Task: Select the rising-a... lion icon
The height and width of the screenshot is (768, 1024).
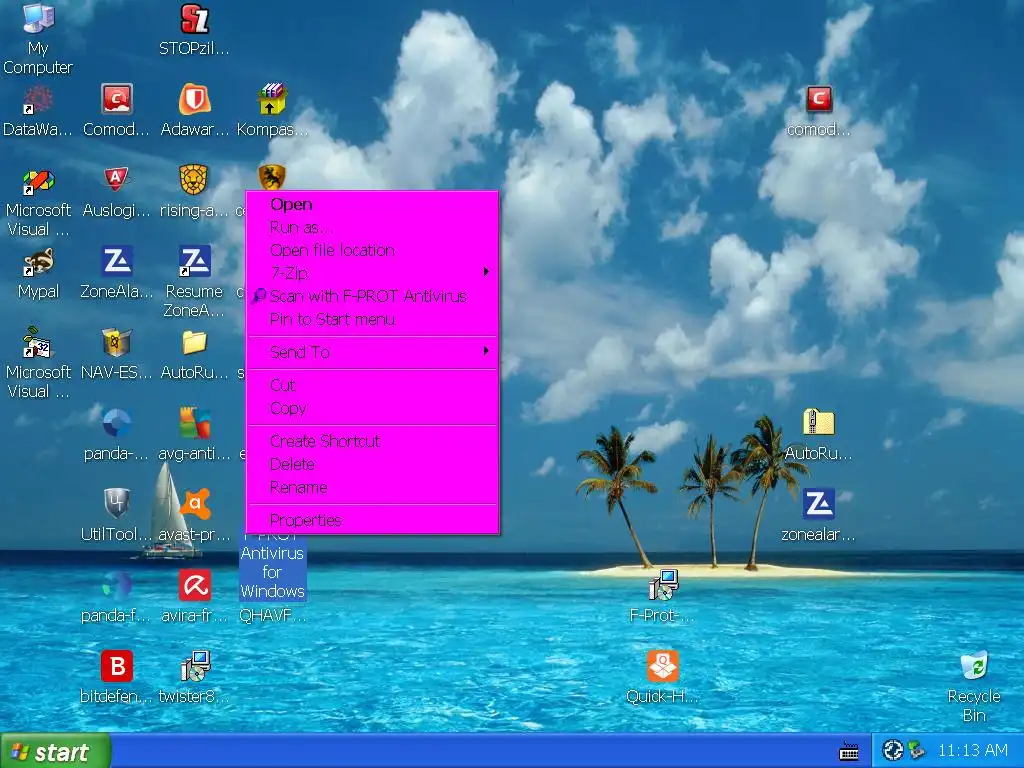Action: [194, 180]
